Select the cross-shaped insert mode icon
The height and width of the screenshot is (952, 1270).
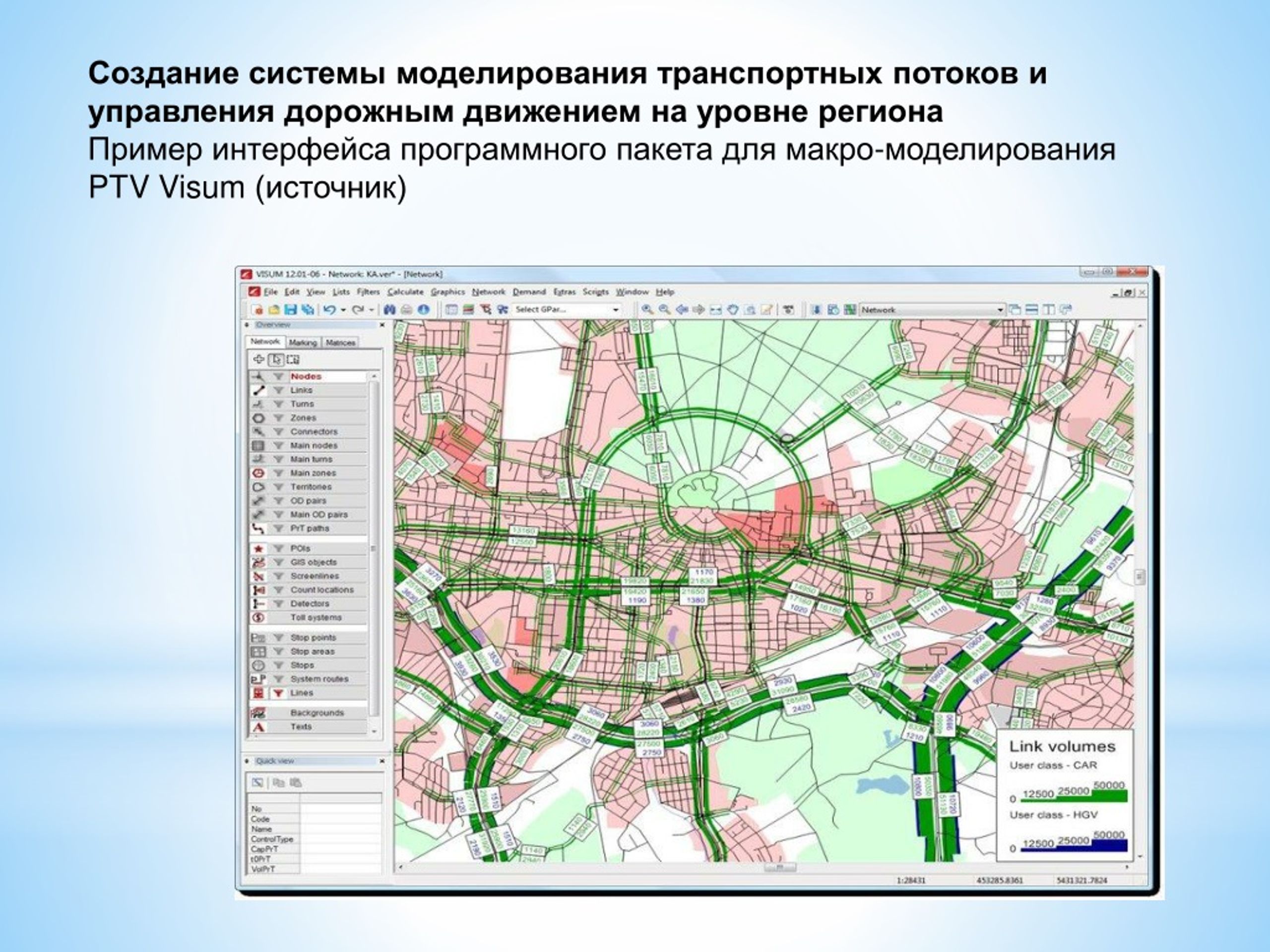tap(259, 360)
